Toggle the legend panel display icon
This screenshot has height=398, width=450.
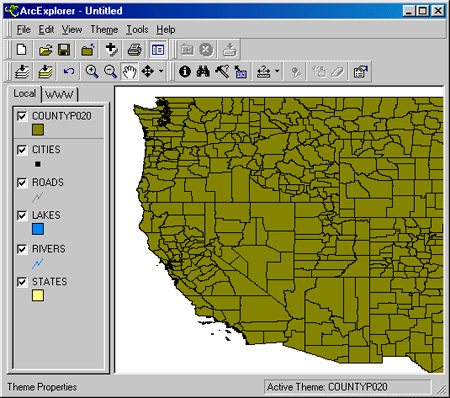click(158, 50)
